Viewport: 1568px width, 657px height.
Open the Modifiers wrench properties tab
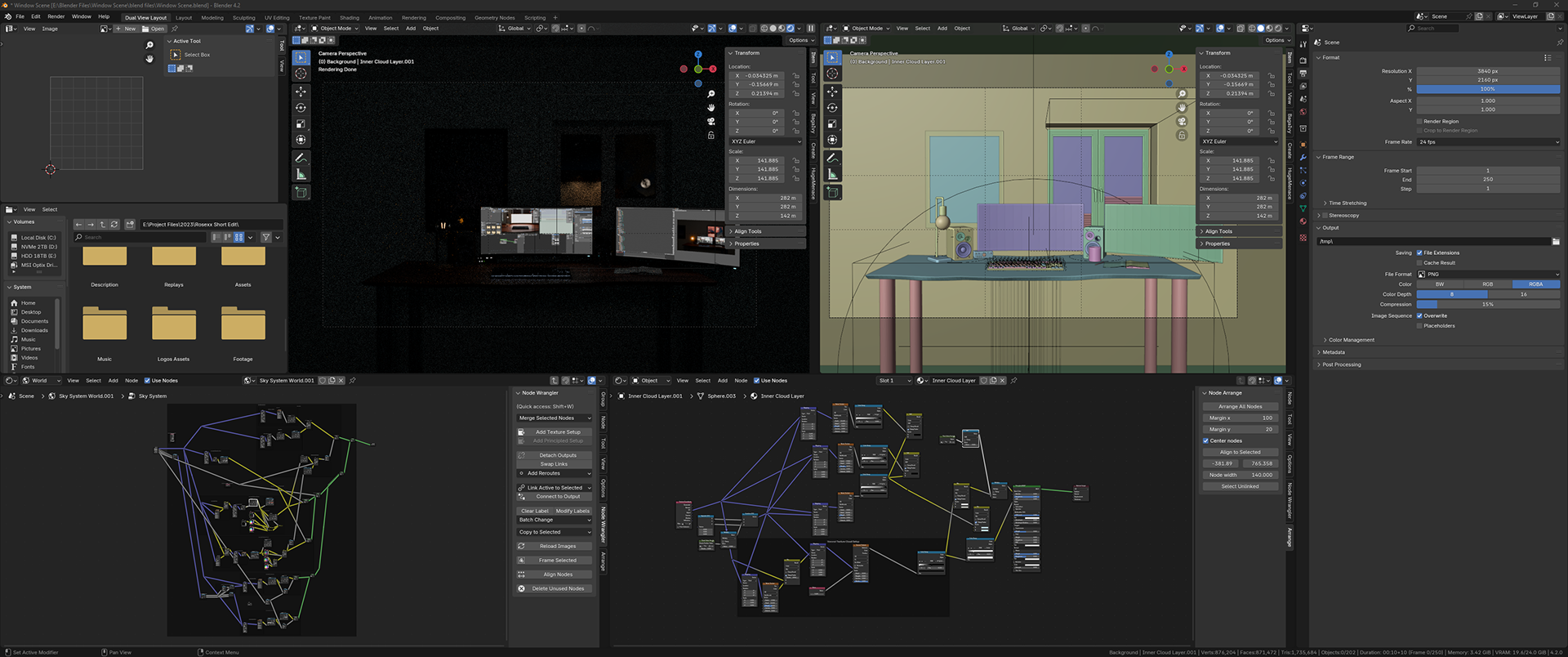tap(1303, 157)
